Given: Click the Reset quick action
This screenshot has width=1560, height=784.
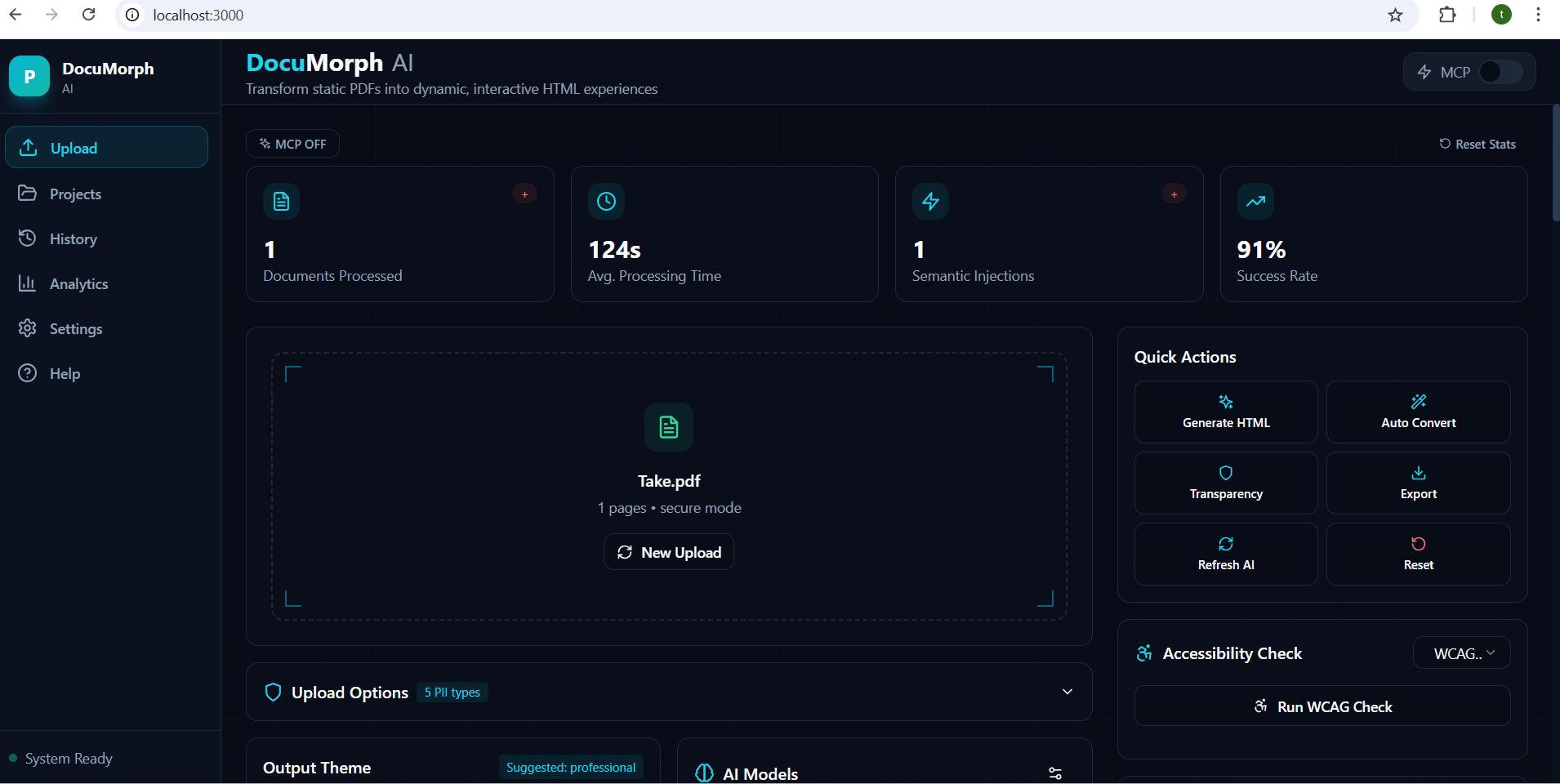Looking at the screenshot, I should (x=1419, y=555).
